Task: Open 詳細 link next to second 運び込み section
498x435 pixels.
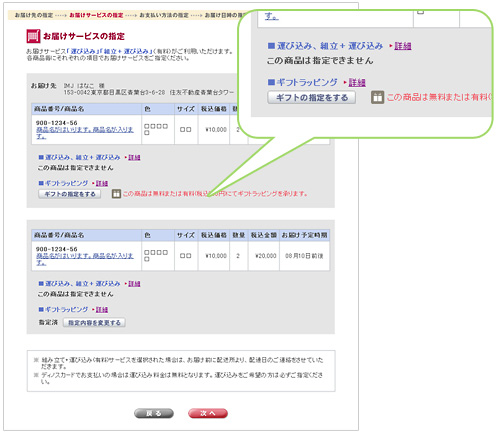Action: tap(134, 284)
